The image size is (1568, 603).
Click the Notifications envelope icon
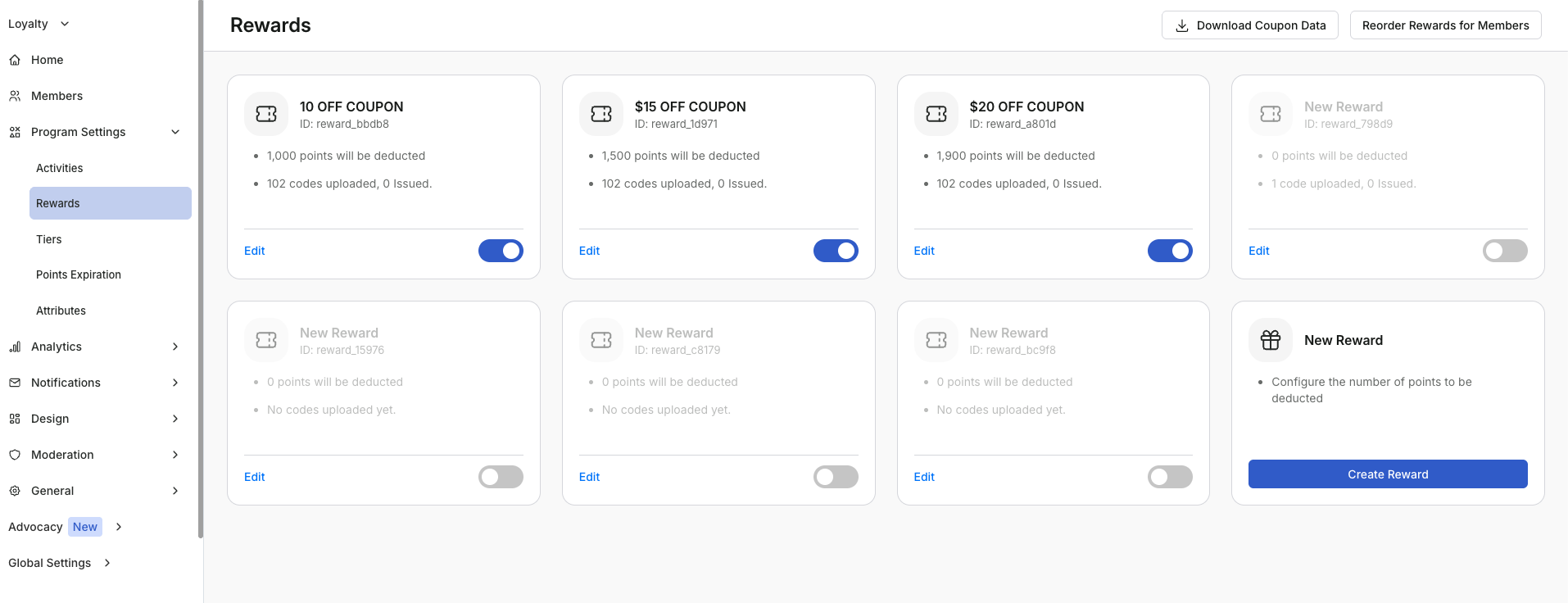[x=15, y=383]
